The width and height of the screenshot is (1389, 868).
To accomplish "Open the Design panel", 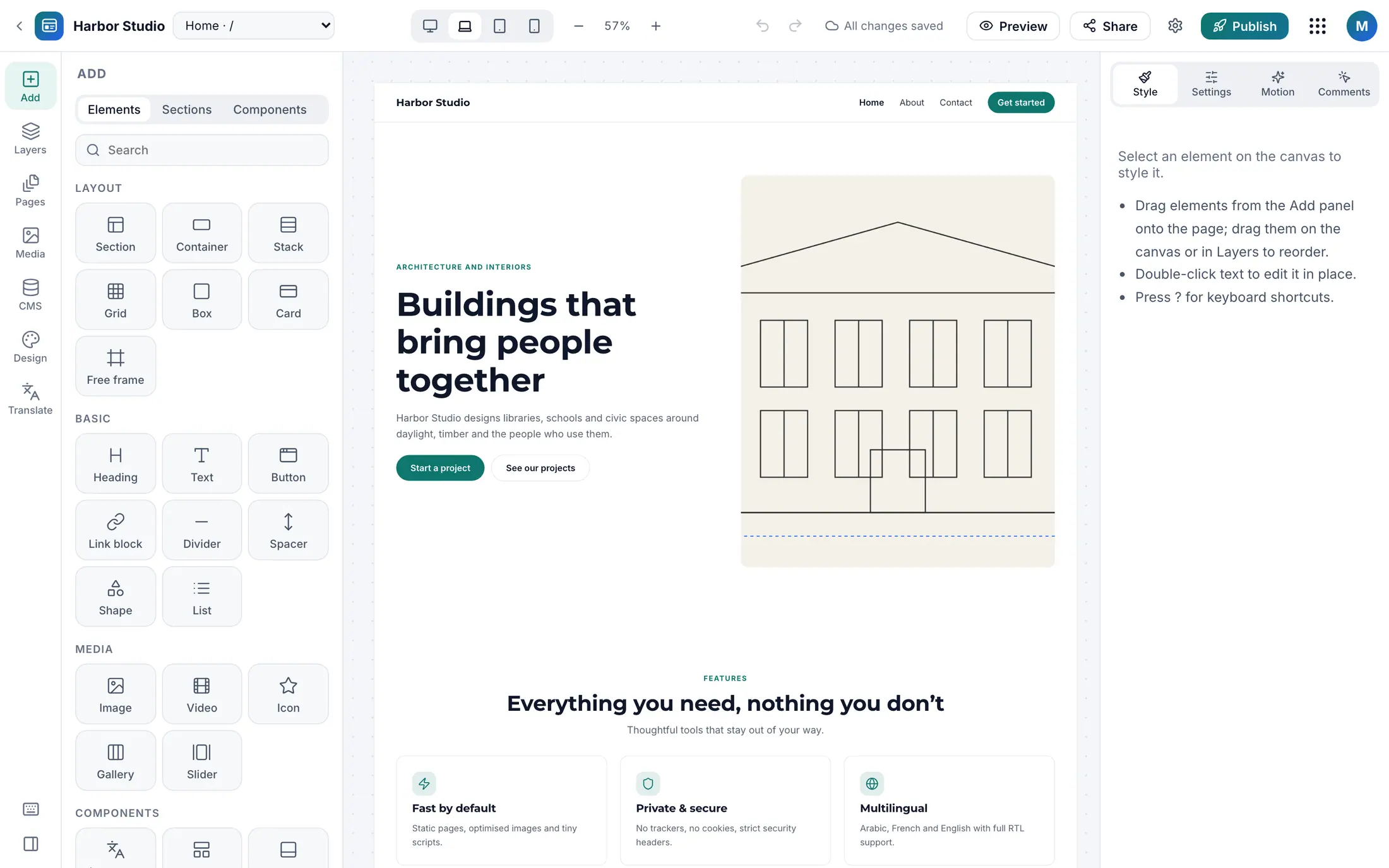I will 30,347.
